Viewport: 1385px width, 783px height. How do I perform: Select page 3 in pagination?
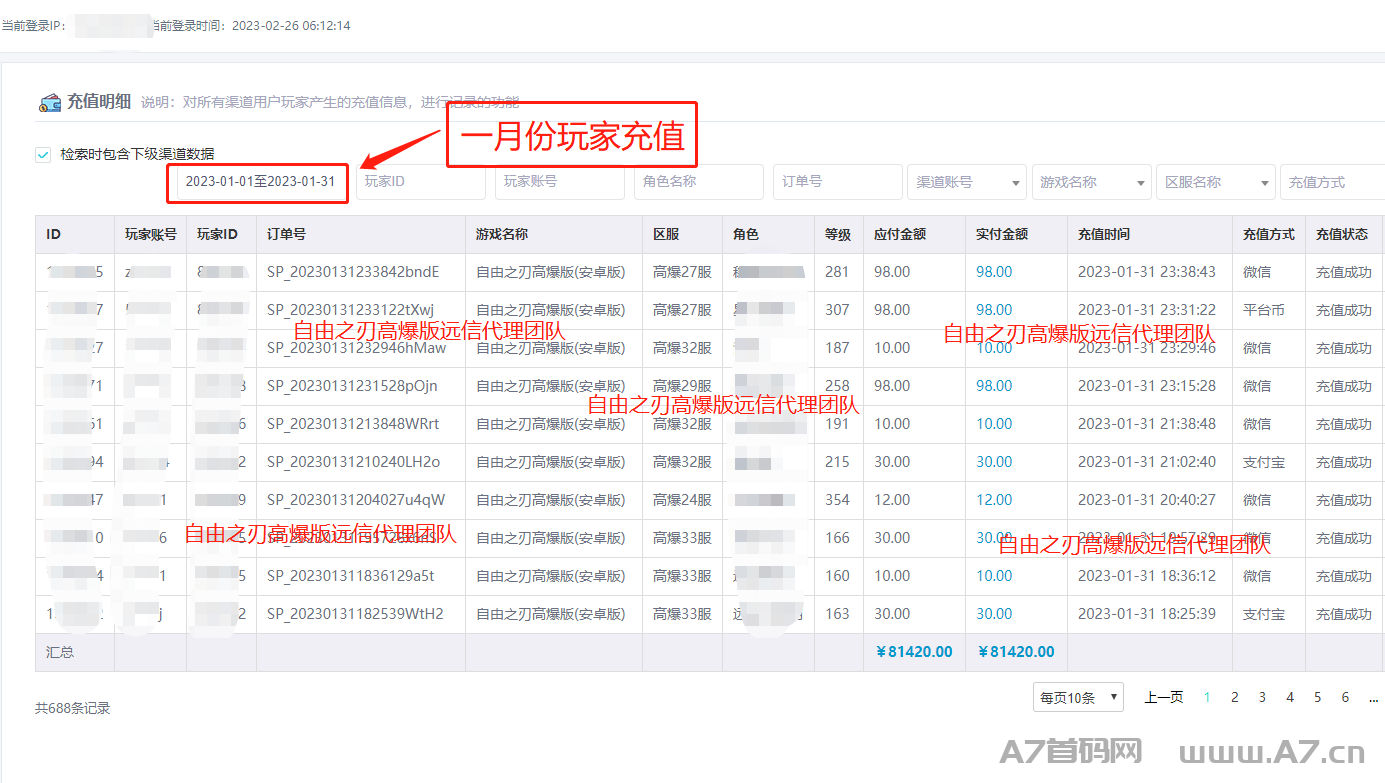coord(1262,698)
